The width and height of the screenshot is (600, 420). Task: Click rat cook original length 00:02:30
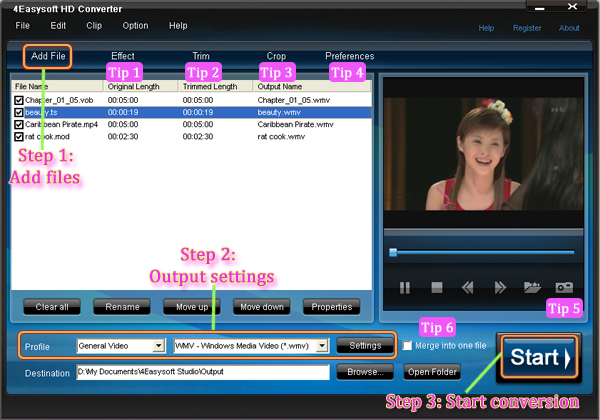123,137
